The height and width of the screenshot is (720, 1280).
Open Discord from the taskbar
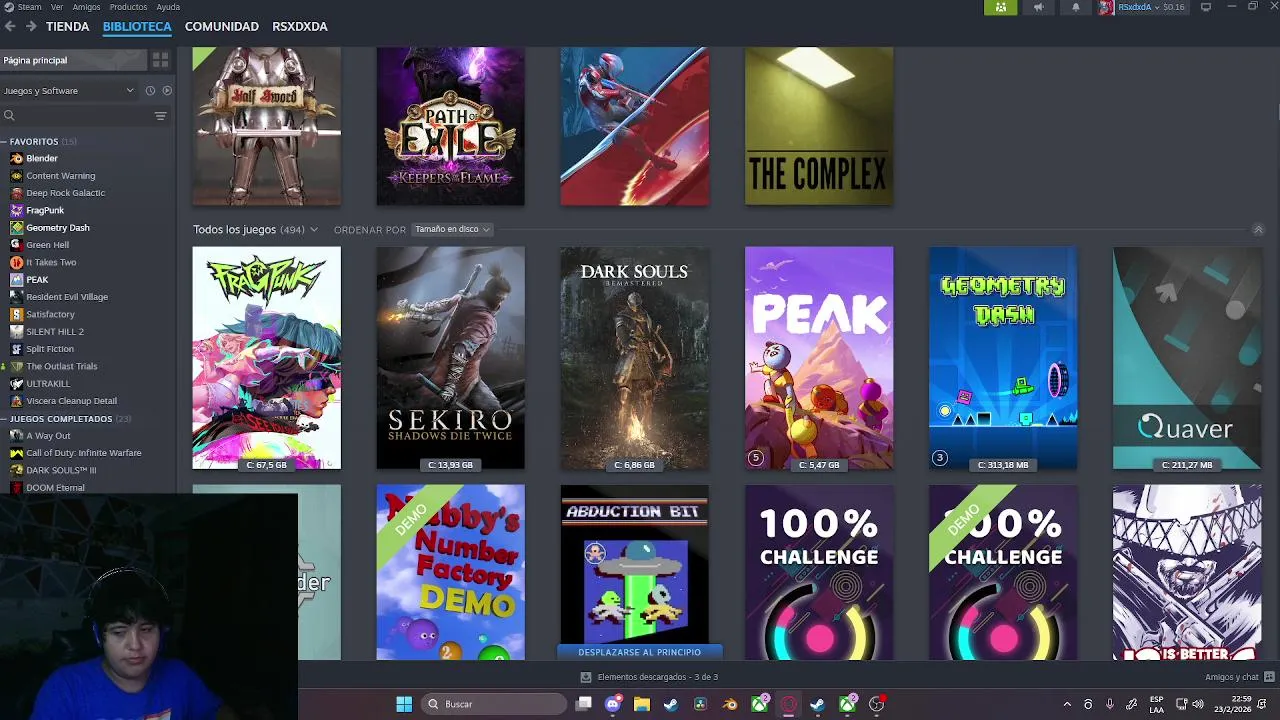[x=613, y=704]
